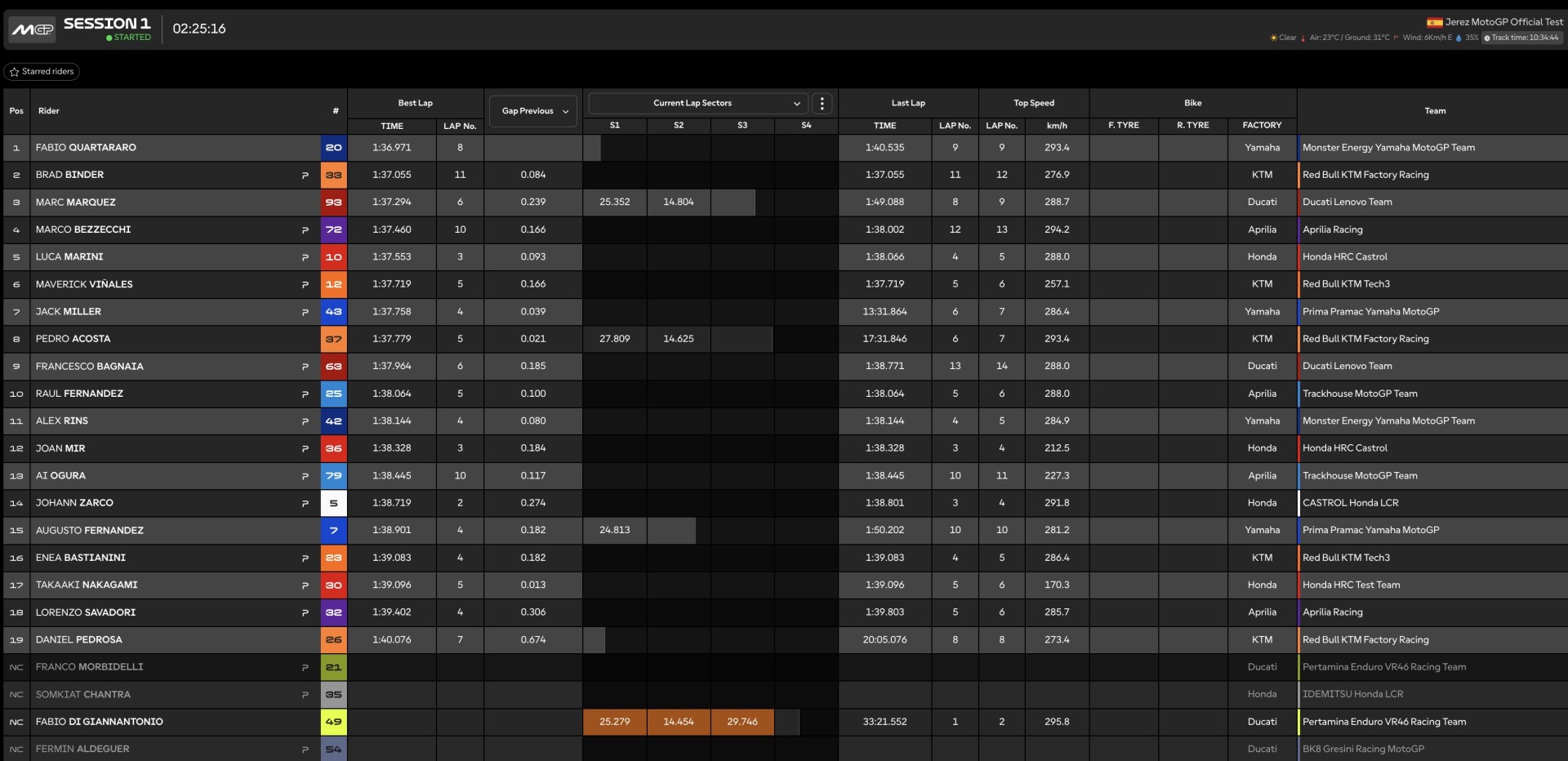Click team name CASTROL Honda LCR
Image resolution: width=1568 pixels, height=761 pixels.
click(x=1351, y=503)
